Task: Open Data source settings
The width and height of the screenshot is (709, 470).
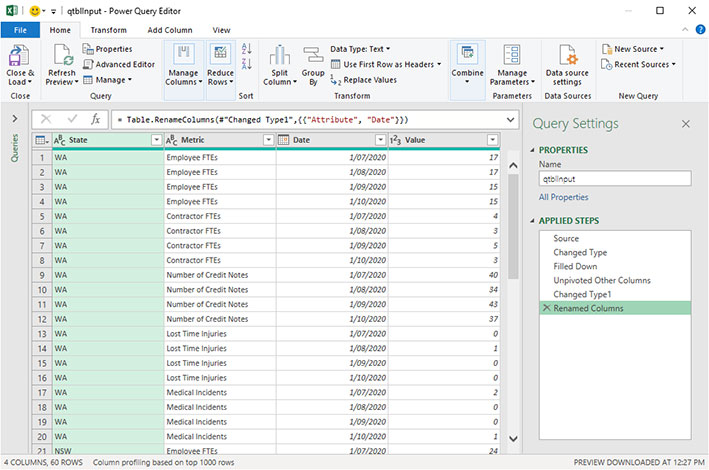Action: [567, 65]
